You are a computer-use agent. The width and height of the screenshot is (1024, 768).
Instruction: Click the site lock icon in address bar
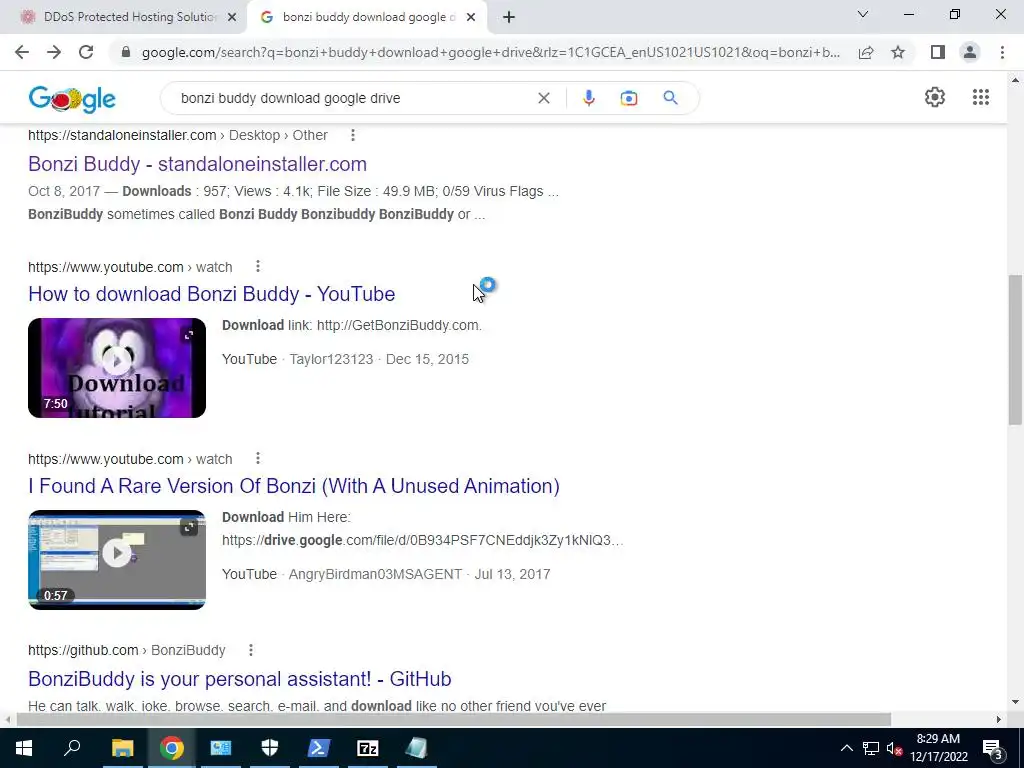126,52
